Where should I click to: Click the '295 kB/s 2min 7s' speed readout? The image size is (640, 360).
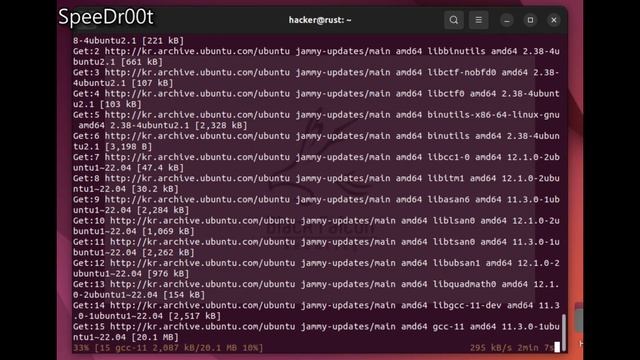pyautogui.click(x=512, y=348)
